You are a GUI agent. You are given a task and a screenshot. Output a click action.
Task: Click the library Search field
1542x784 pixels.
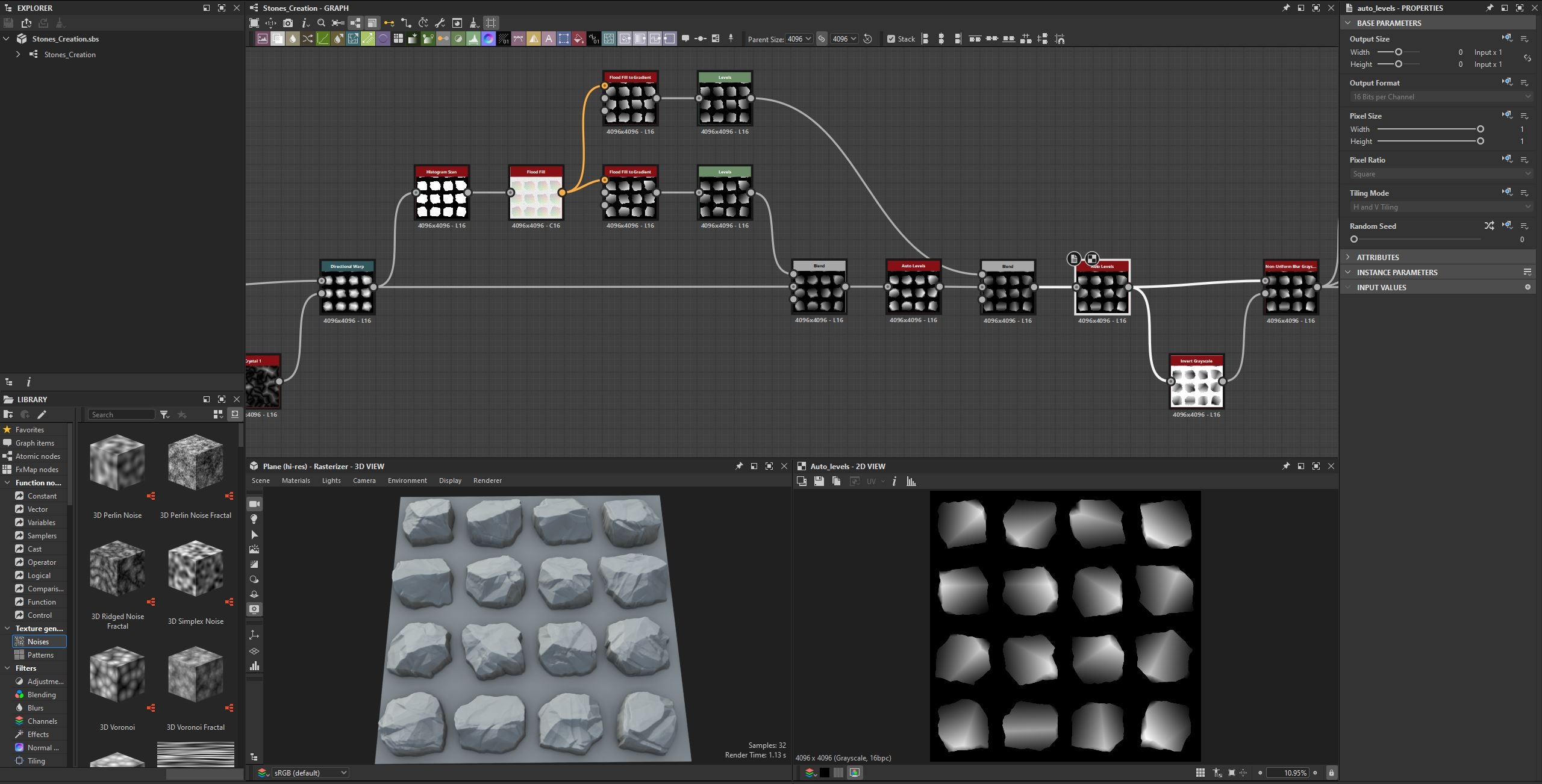pos(122,414)
